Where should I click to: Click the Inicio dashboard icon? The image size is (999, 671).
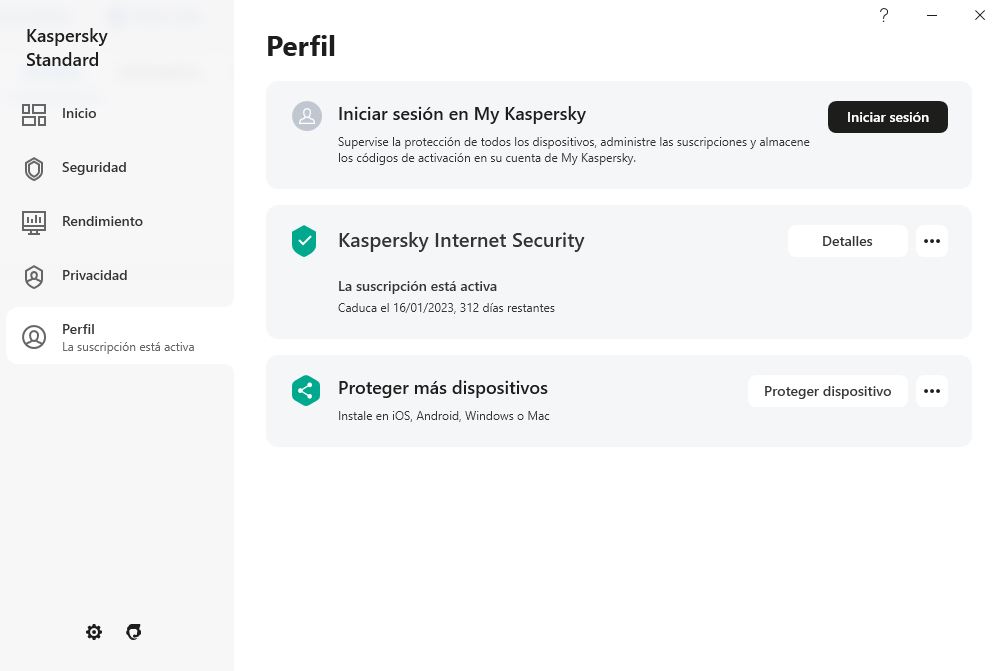34,114
